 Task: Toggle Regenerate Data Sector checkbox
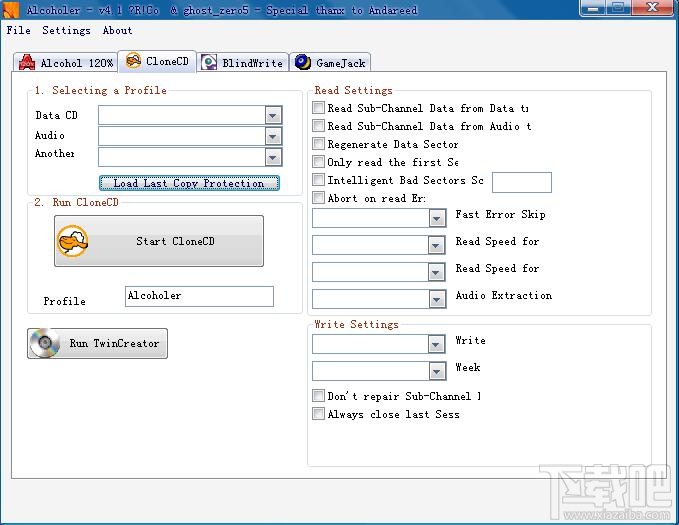coord(318,144)
